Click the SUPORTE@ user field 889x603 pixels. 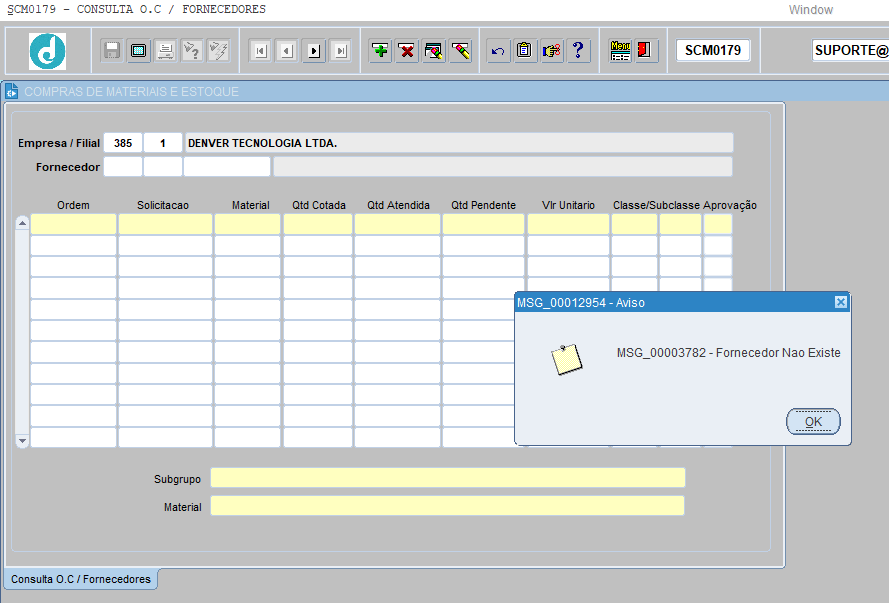pyautogui.click(x=850, y=50)
